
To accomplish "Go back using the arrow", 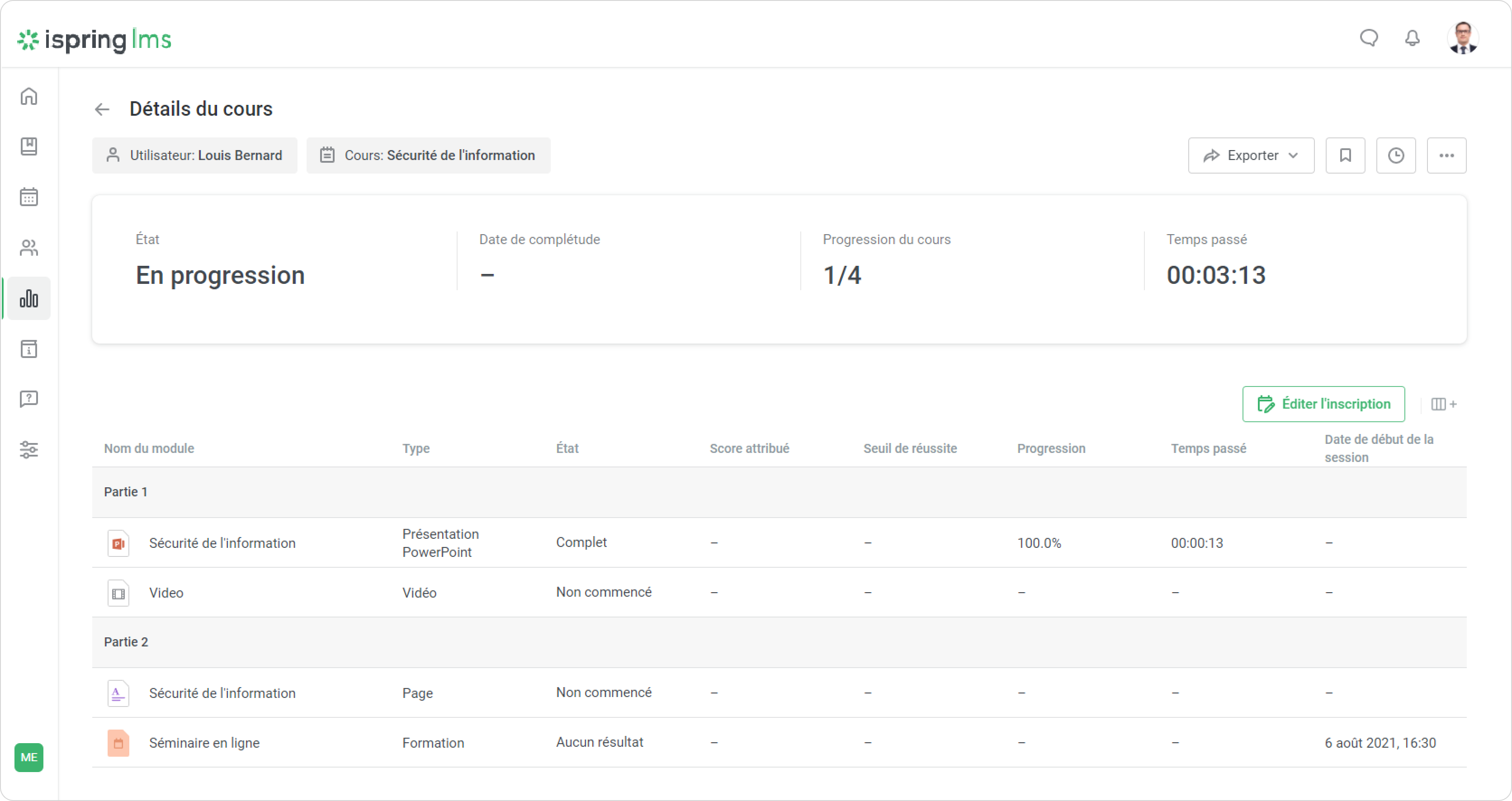I will point(102,109).
